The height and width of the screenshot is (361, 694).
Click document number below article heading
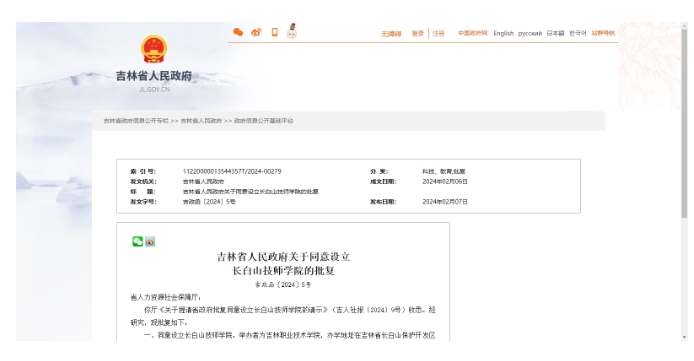[283, 284]
